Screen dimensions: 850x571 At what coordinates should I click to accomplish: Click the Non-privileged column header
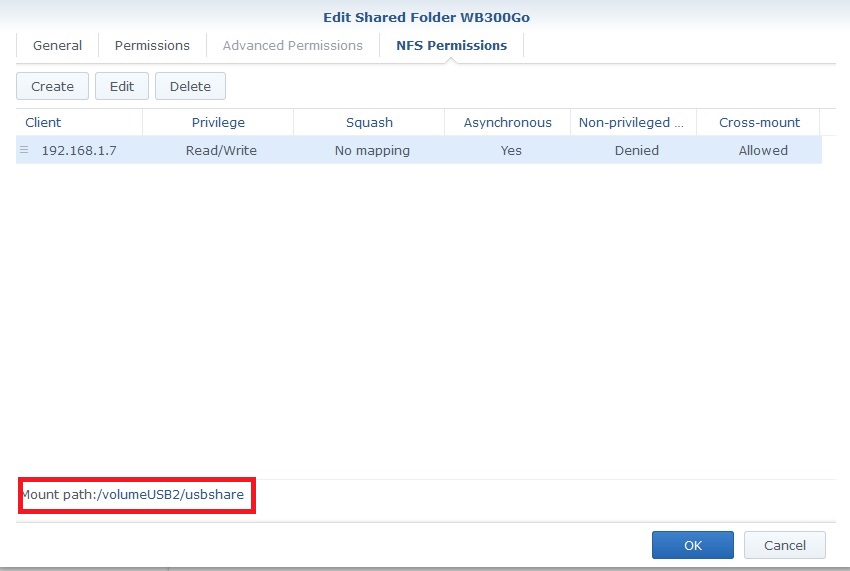point(631,122)
